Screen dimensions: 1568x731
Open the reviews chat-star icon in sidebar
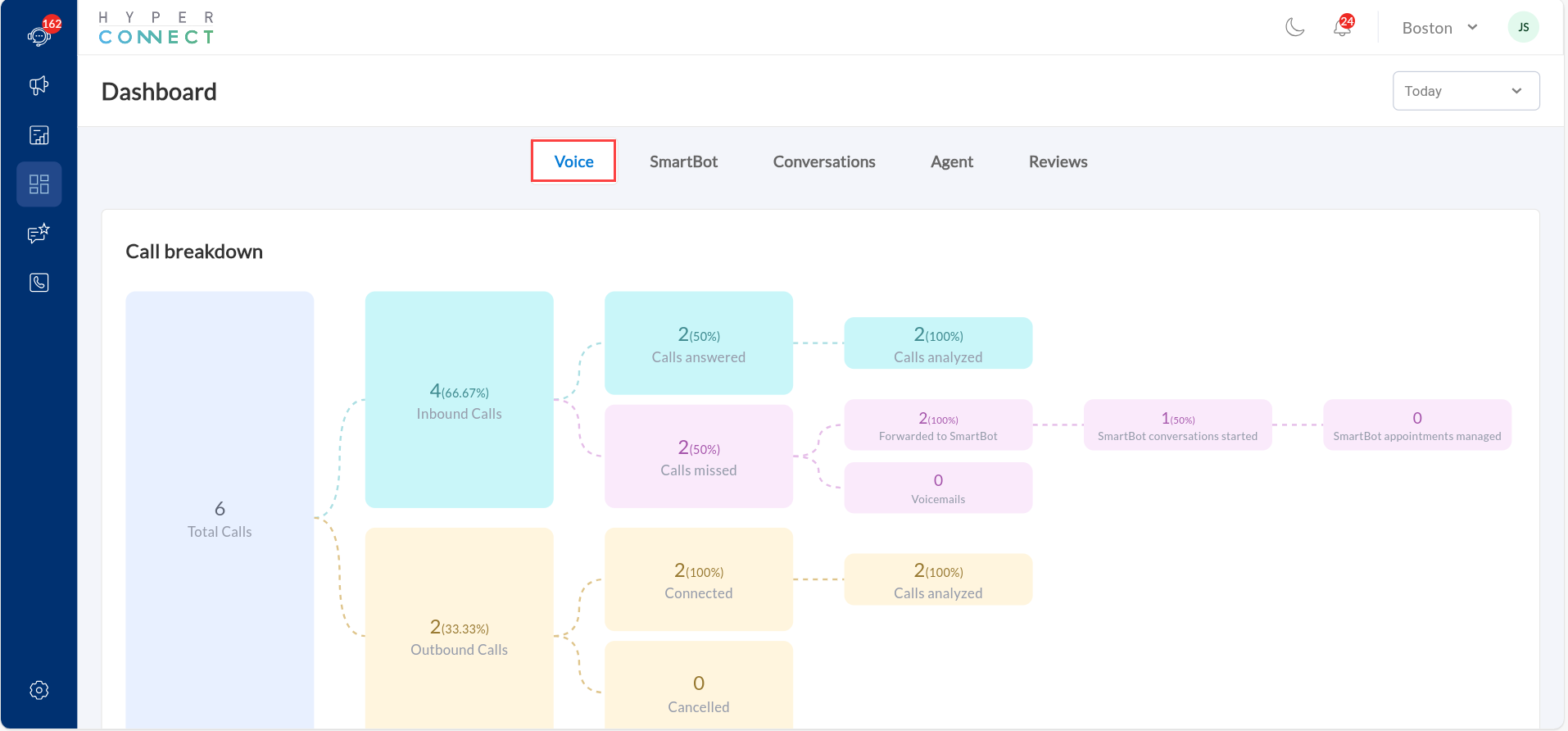click(x=39, y=234)
